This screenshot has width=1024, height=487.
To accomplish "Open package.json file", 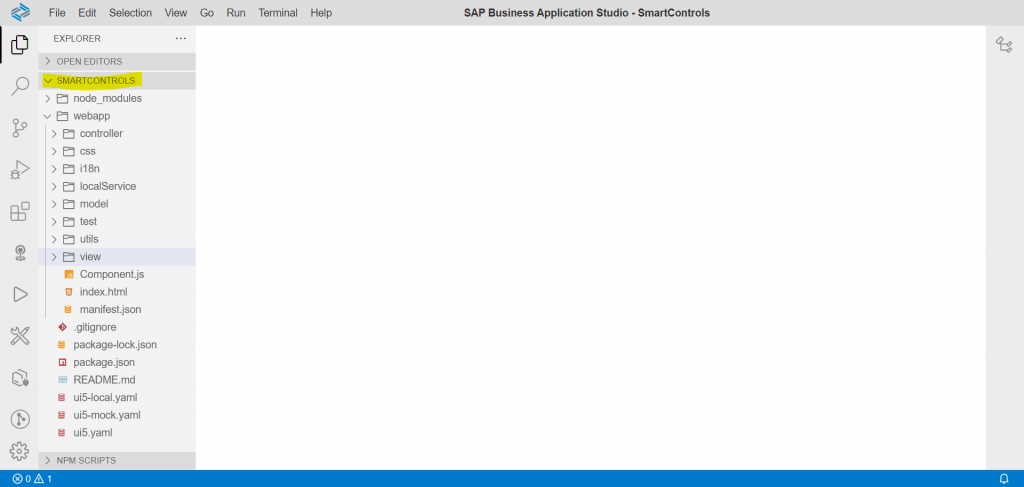I will click(117, 362).
